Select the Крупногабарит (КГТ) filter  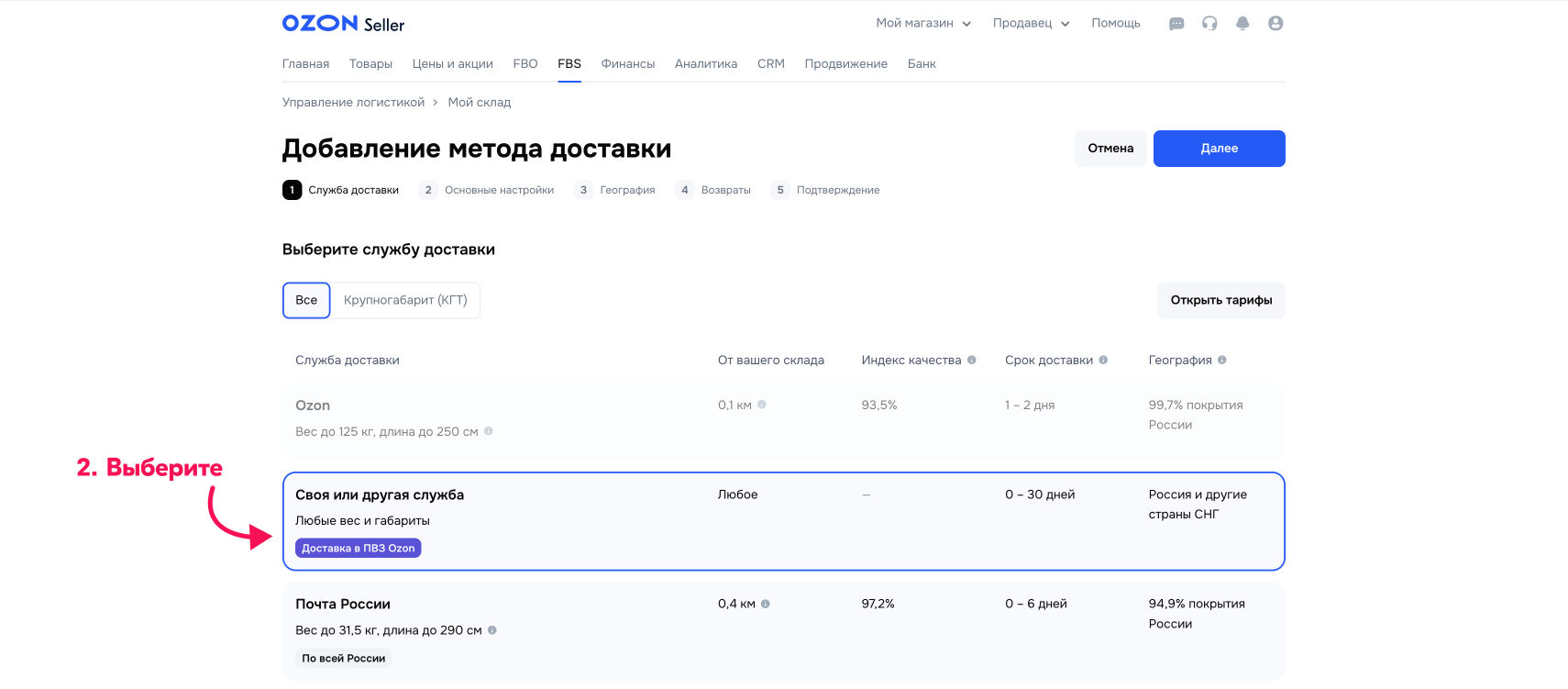tap(405, 300)
